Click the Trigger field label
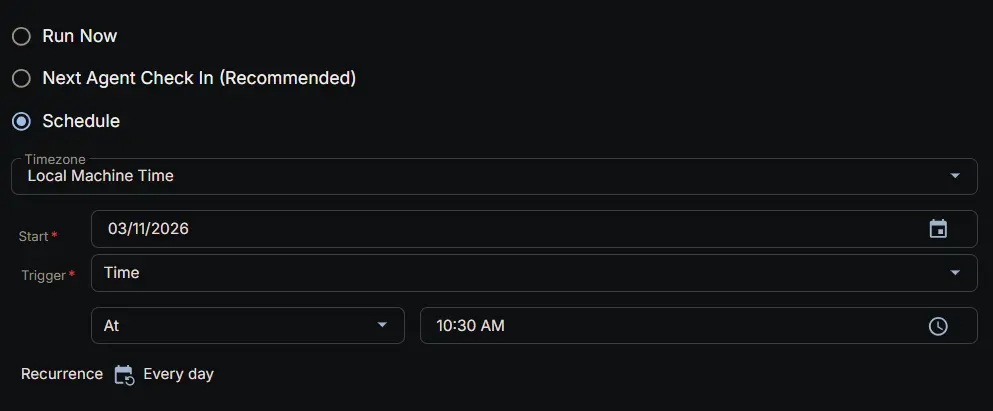 [44, 275]
